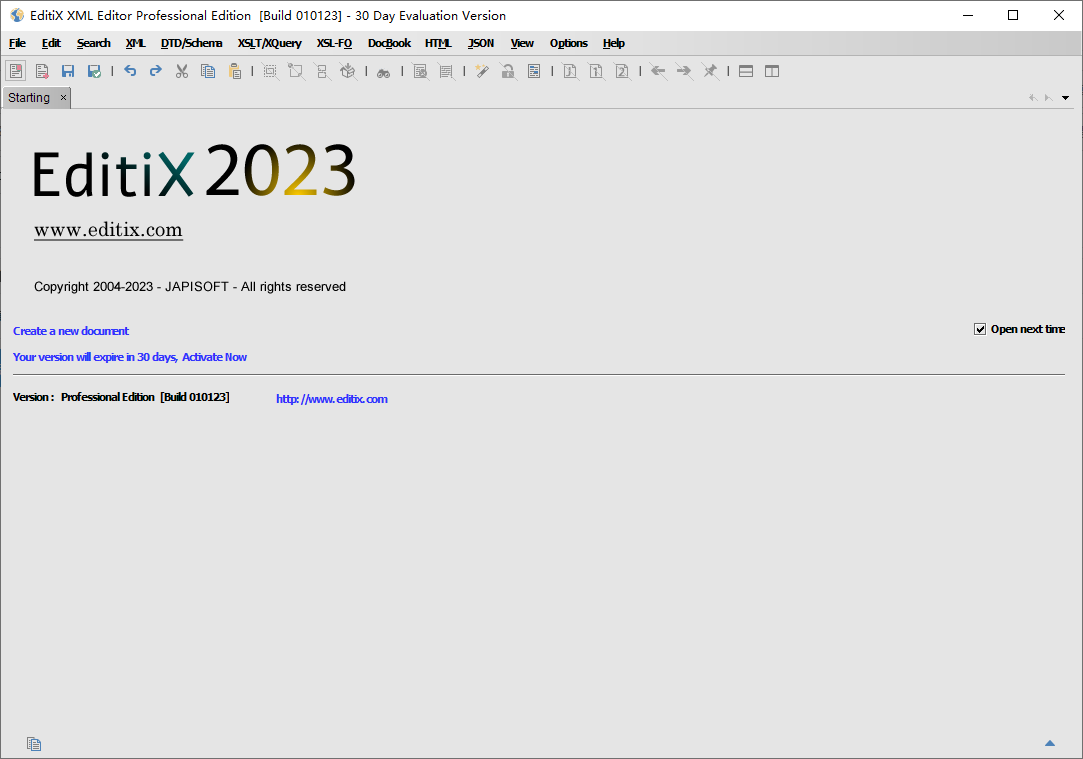This screenshot has width=1083, height=759.
Task: Click the document with cross mark icon
Action: coord(420,71)
